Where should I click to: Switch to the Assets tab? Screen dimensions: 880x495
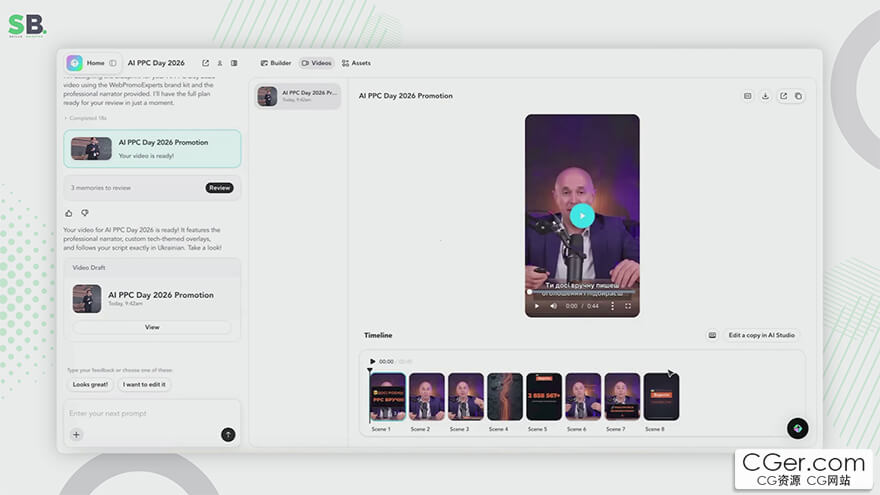[x=356, y=63]
